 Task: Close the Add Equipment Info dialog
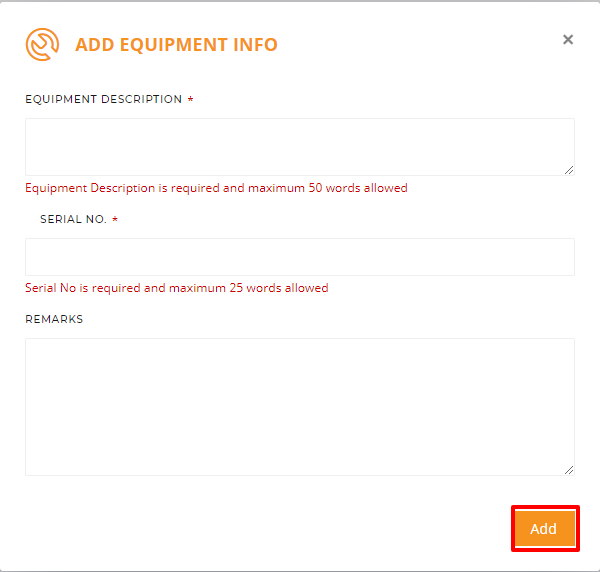(568, 39)
